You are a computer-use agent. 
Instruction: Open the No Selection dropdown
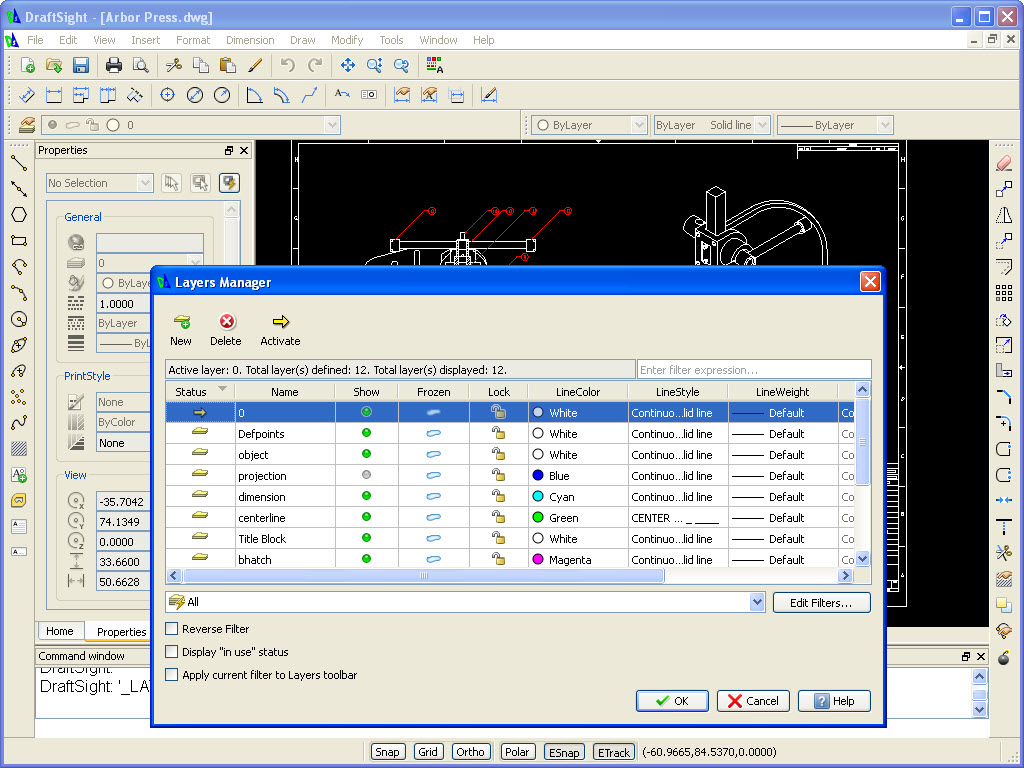click(x=145, y=183)
